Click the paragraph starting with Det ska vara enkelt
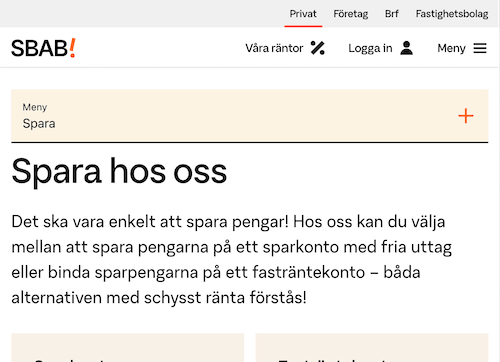The width and height of the screenshot is (500, 362). click(x=232, y=259)
